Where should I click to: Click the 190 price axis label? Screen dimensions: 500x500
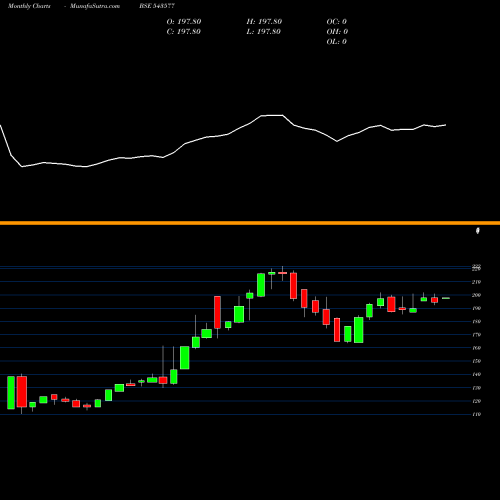click(476, 308)
